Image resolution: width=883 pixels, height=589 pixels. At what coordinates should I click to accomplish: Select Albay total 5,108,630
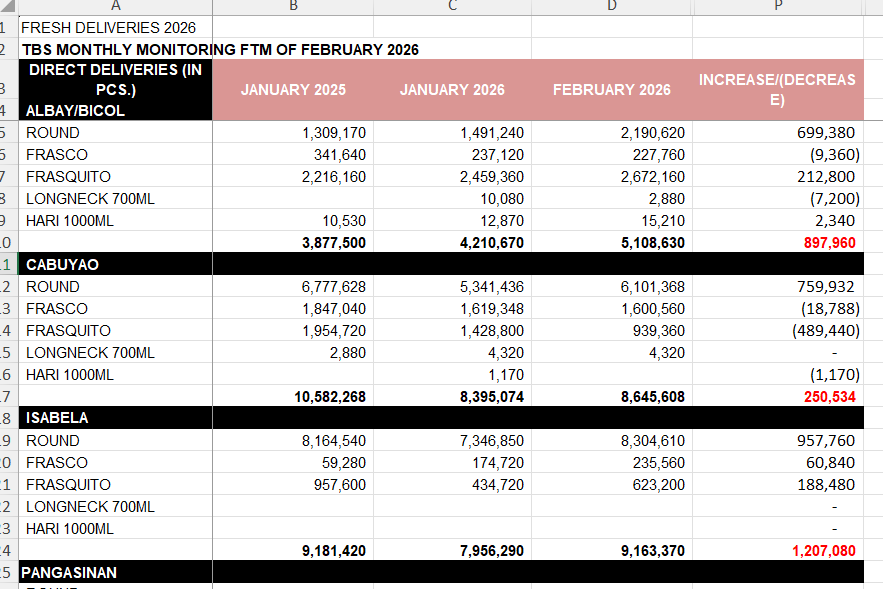tap(612, 243)
